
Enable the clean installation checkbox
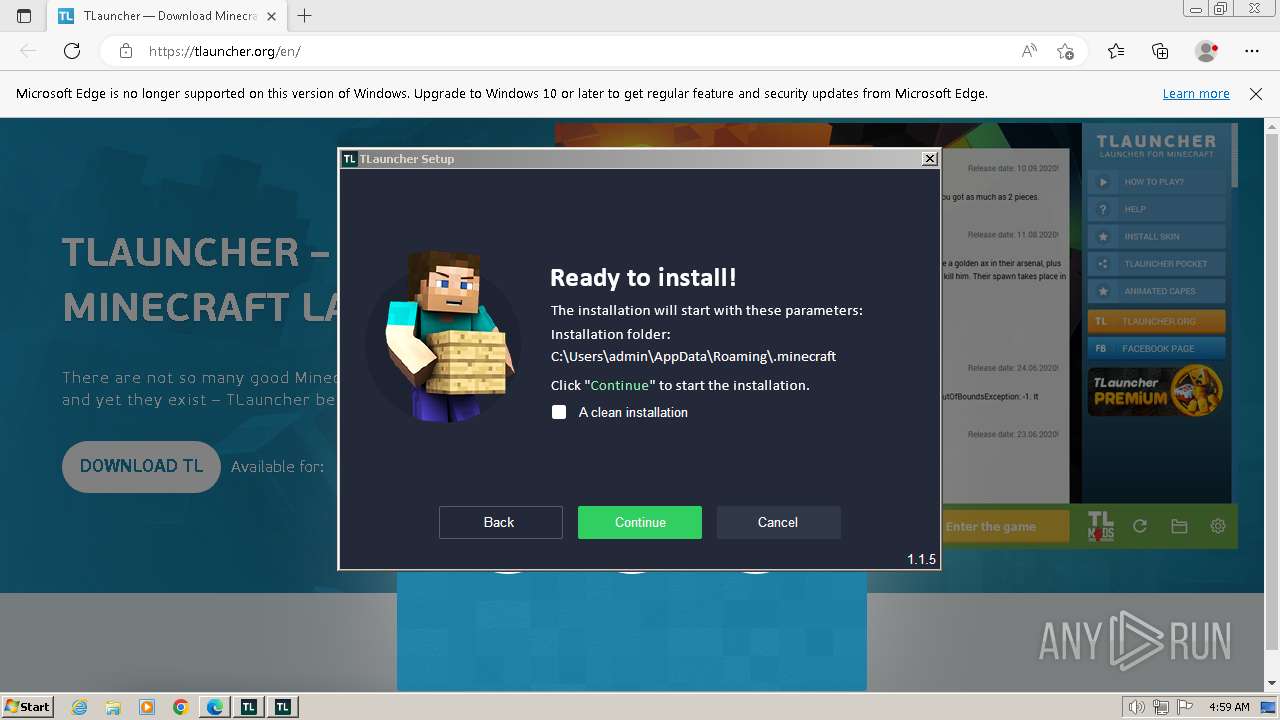[x=559, y=412]
